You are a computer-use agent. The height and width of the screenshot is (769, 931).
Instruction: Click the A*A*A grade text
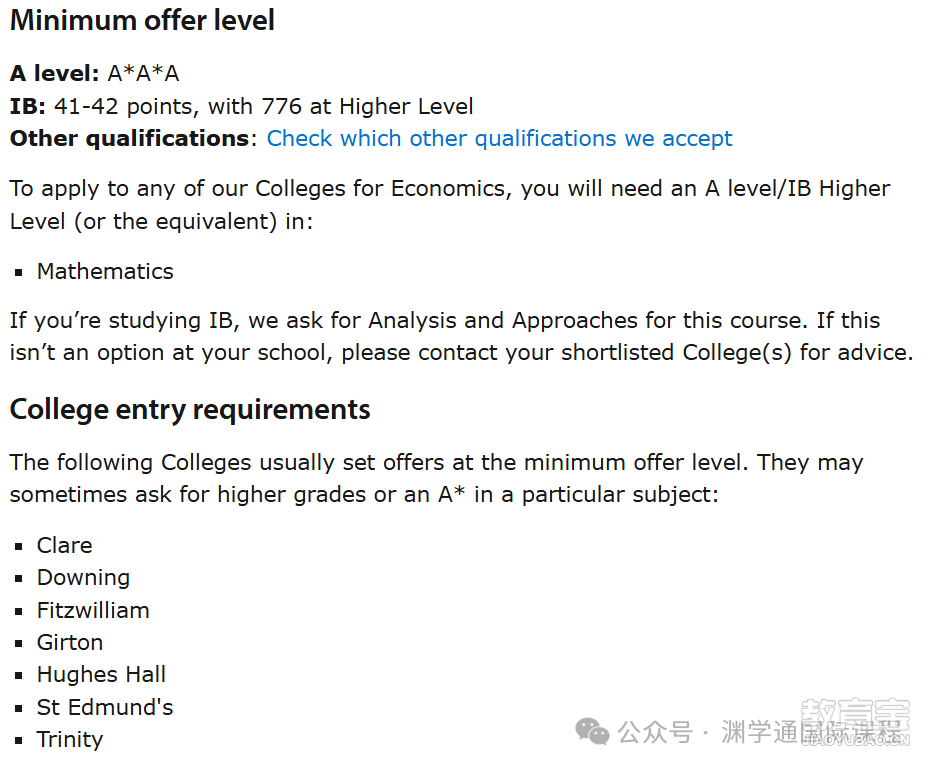click(143, 74)
